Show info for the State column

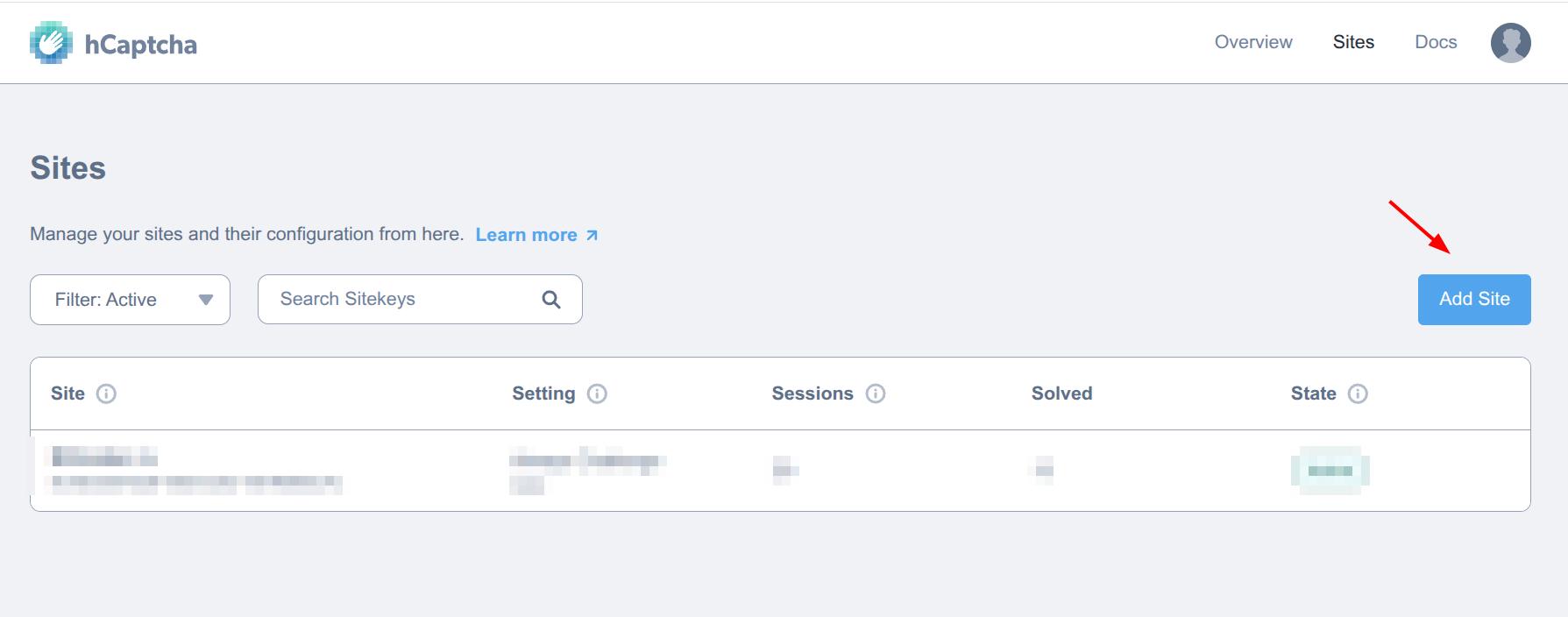tap(1358, 394)
